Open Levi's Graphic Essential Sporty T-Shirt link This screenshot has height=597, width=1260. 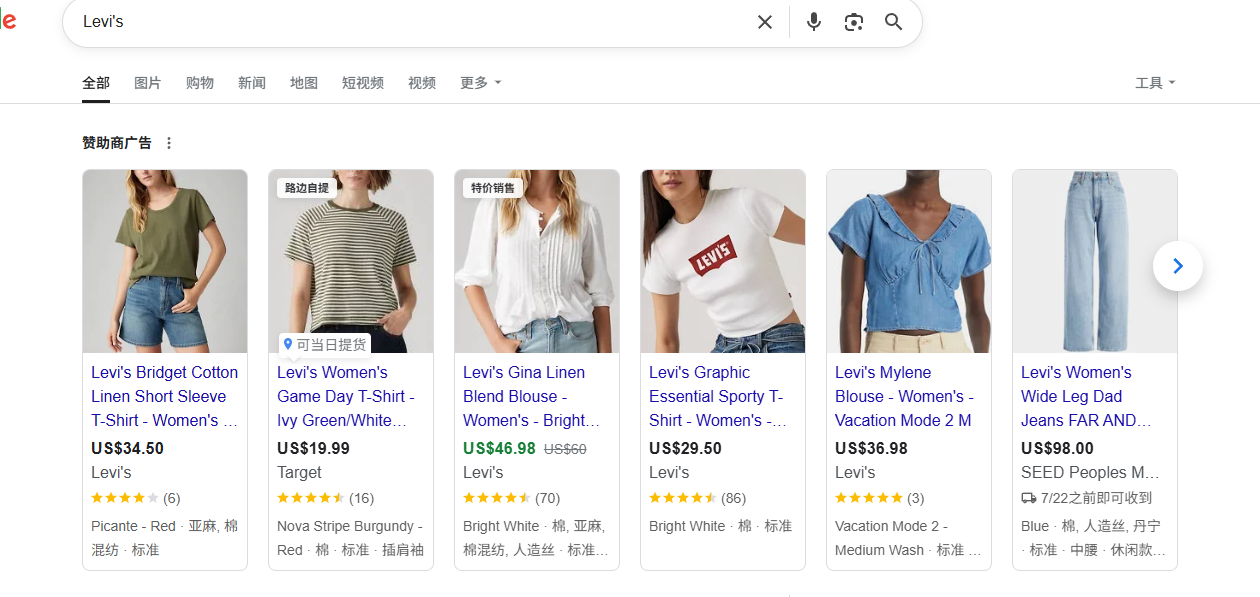716,396
